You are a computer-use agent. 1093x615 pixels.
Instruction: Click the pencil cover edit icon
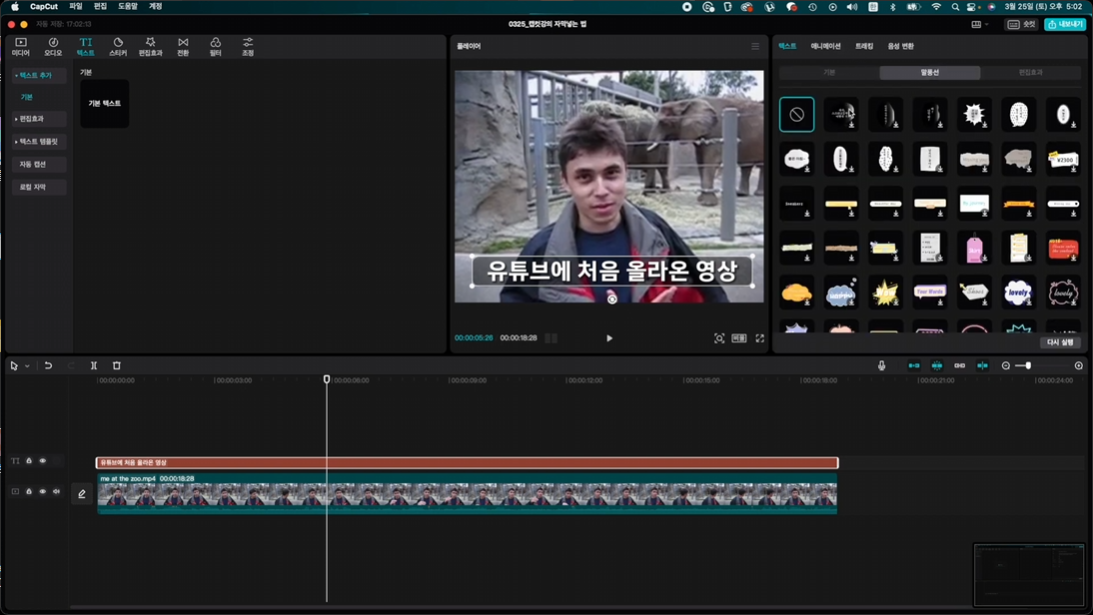(x=82, y=494)
